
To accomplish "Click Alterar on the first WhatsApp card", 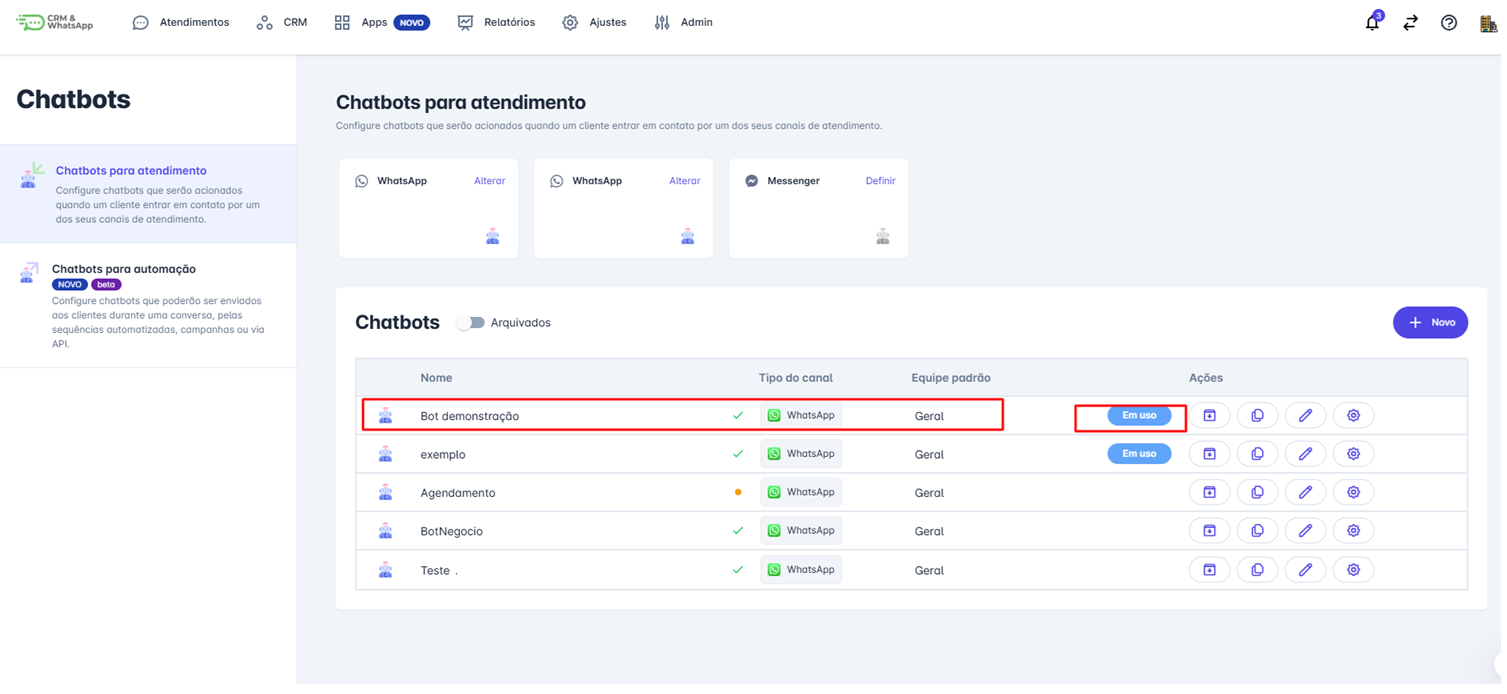I will 489,181.
